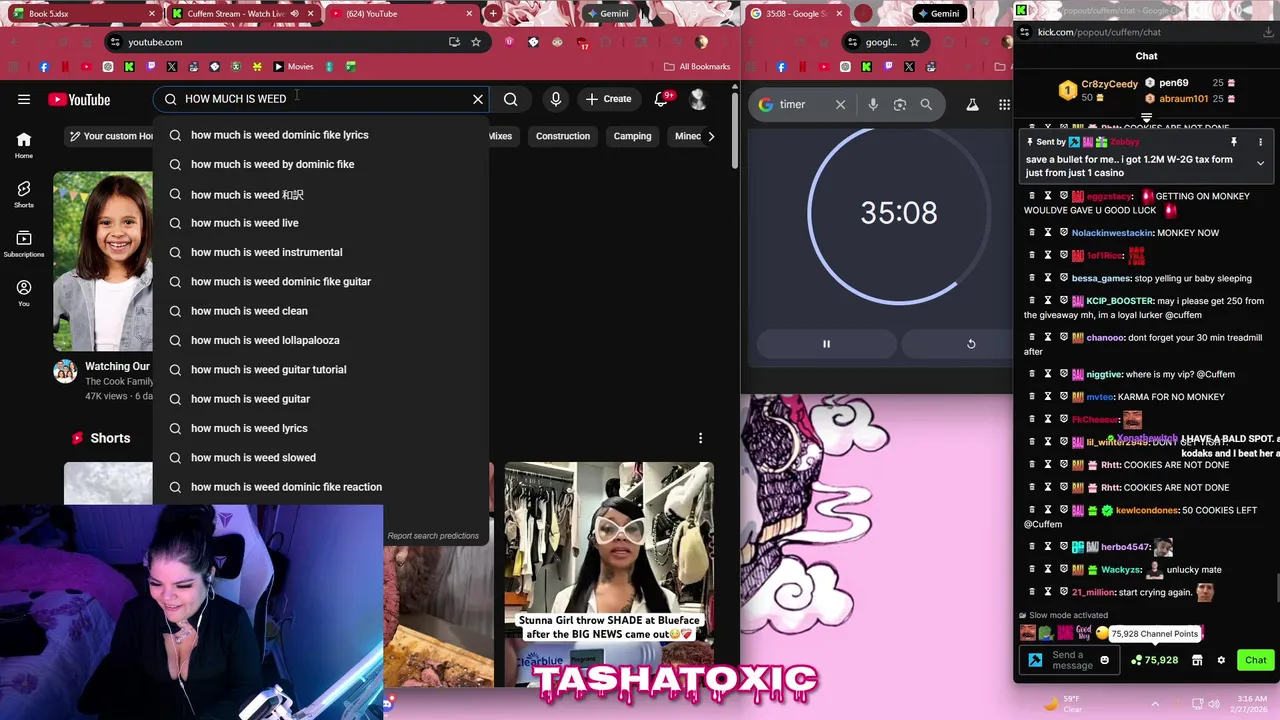Open the emoji picker in chat input

(x=1104, y=660)
